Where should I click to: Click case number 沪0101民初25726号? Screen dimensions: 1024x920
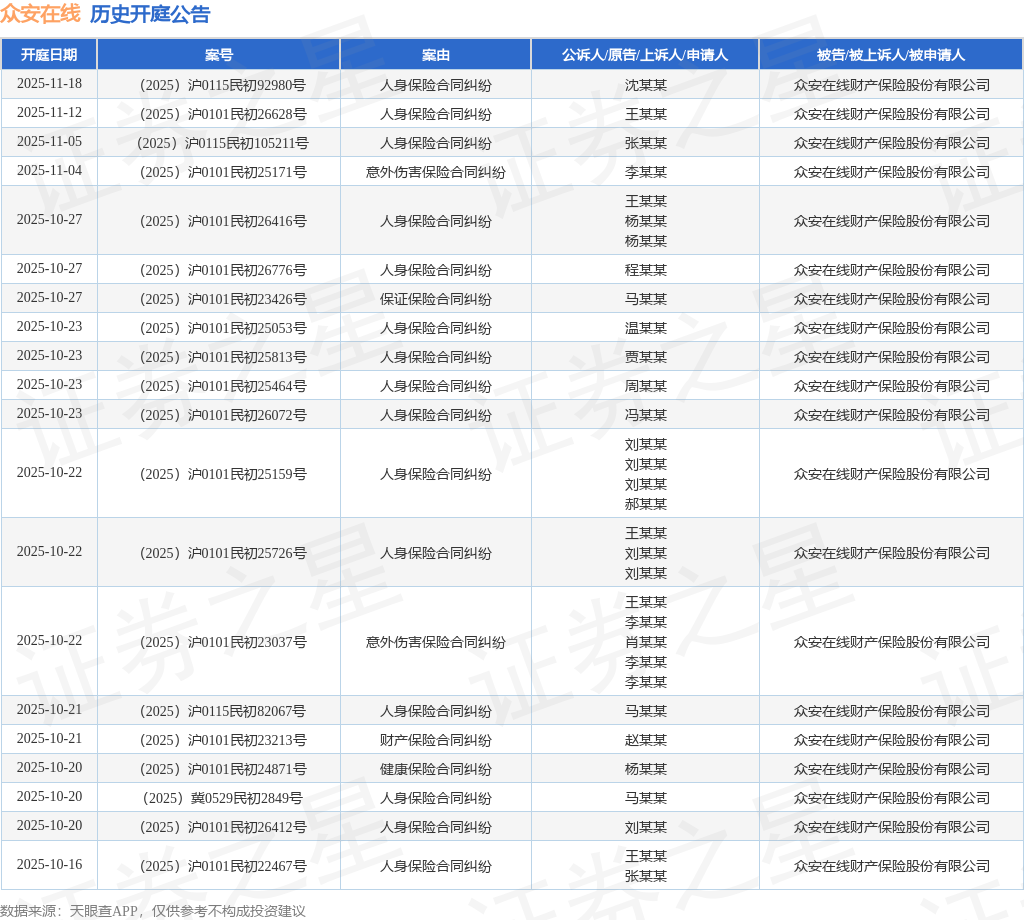pos(223,553)
